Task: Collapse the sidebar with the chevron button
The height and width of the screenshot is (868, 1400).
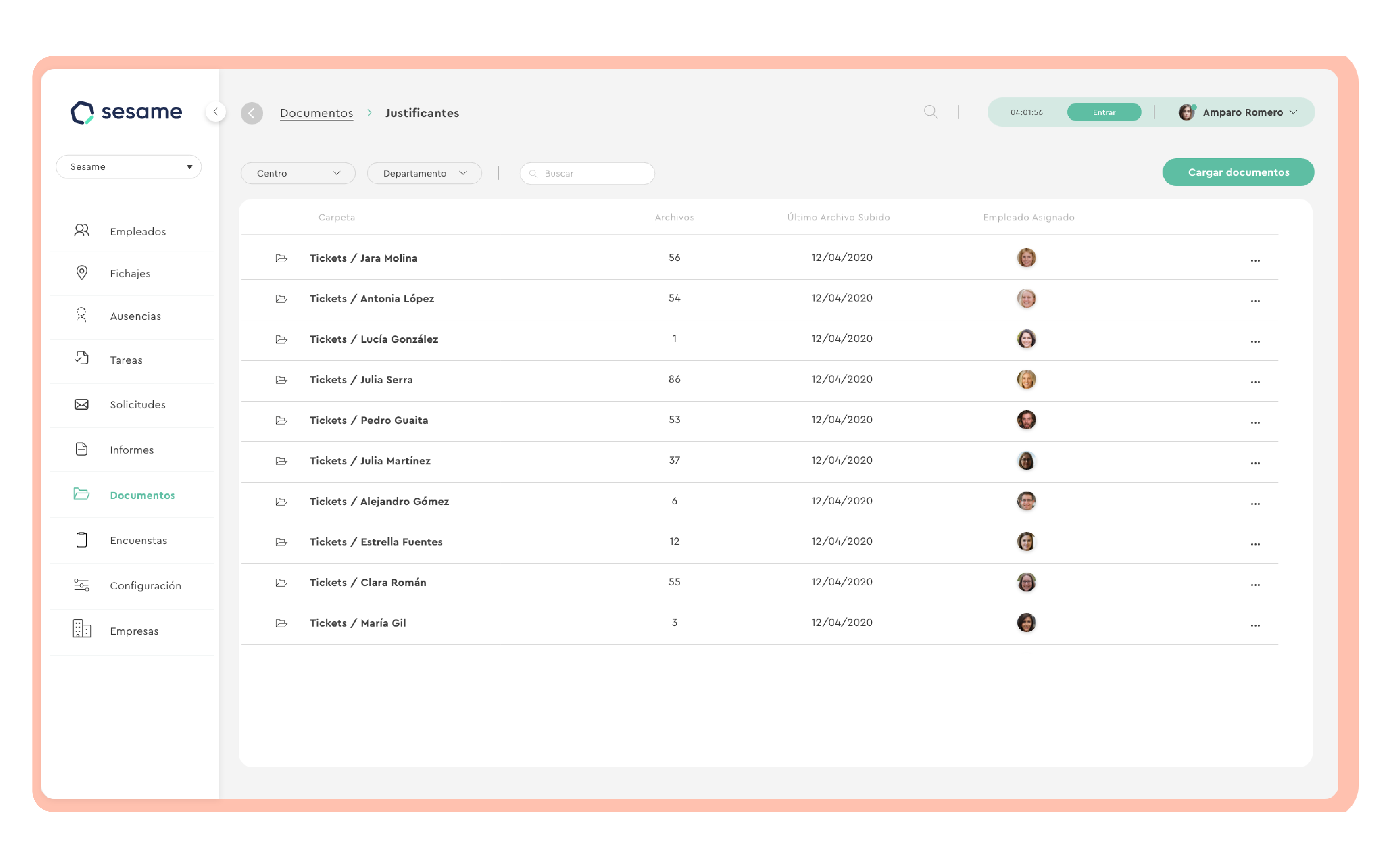Action: [216, 112]
